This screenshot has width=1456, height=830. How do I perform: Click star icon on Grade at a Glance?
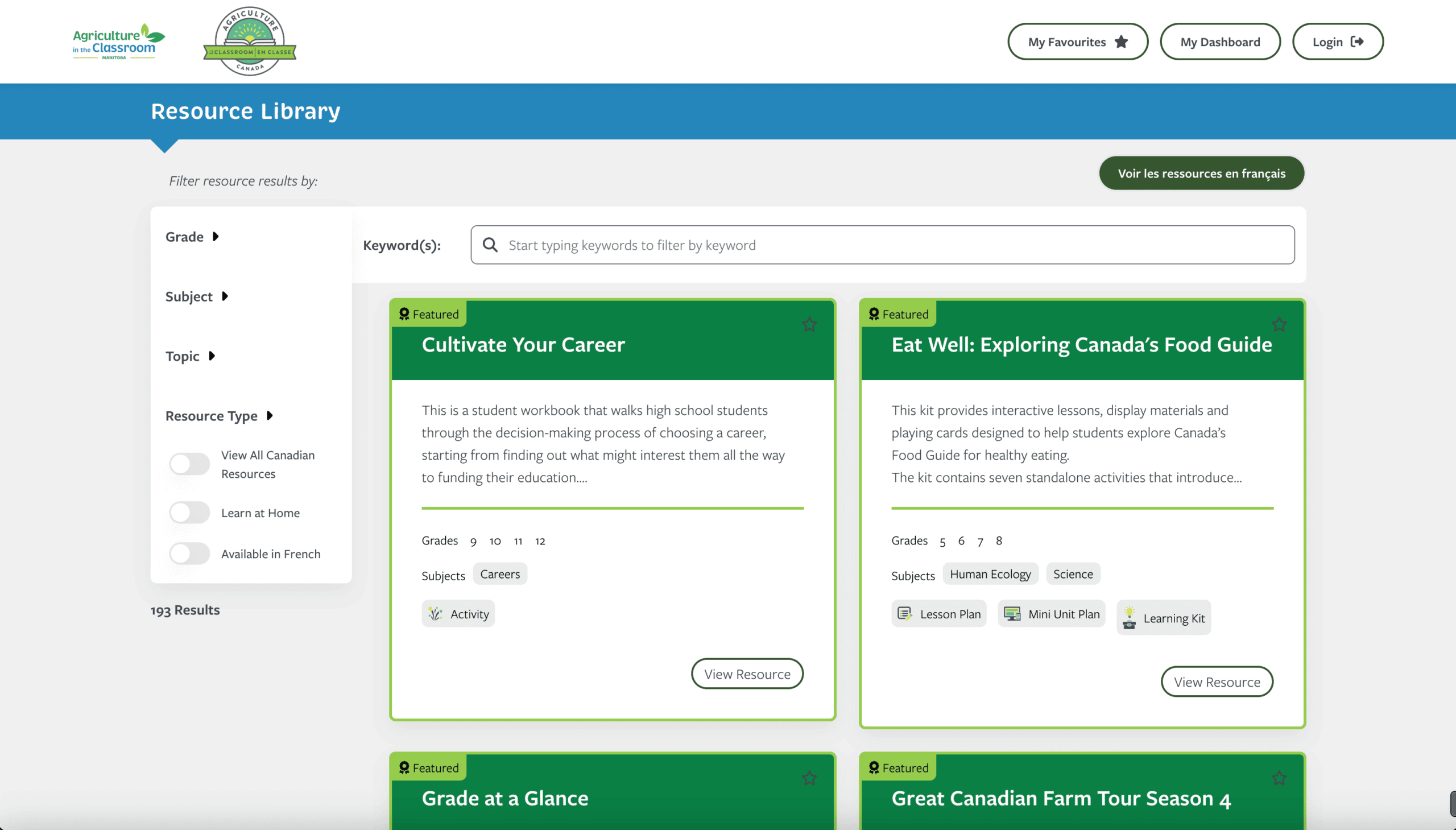coord(809,778)
